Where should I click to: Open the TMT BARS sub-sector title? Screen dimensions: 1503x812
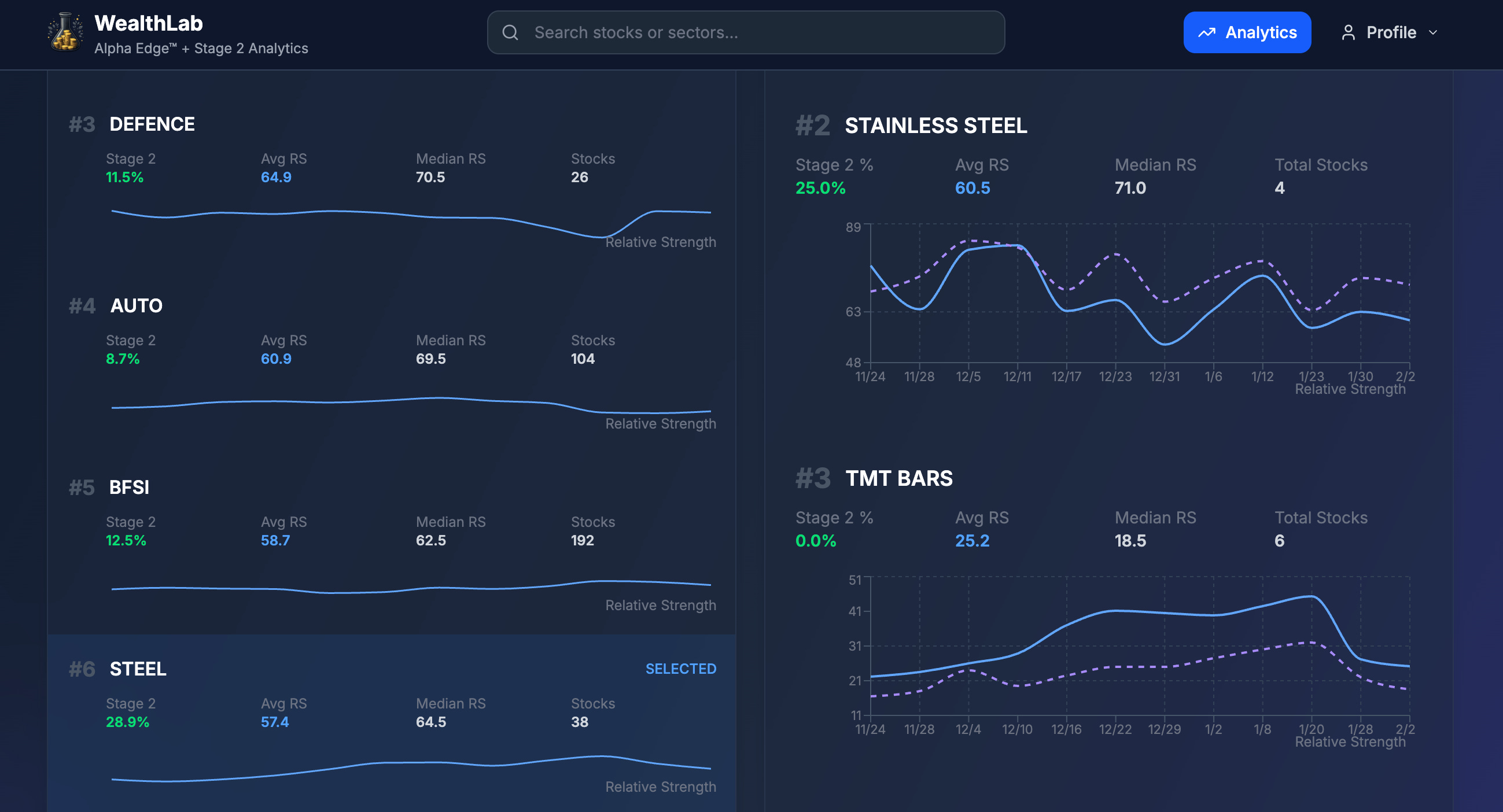pyautogui.click(x=898, y=478)
